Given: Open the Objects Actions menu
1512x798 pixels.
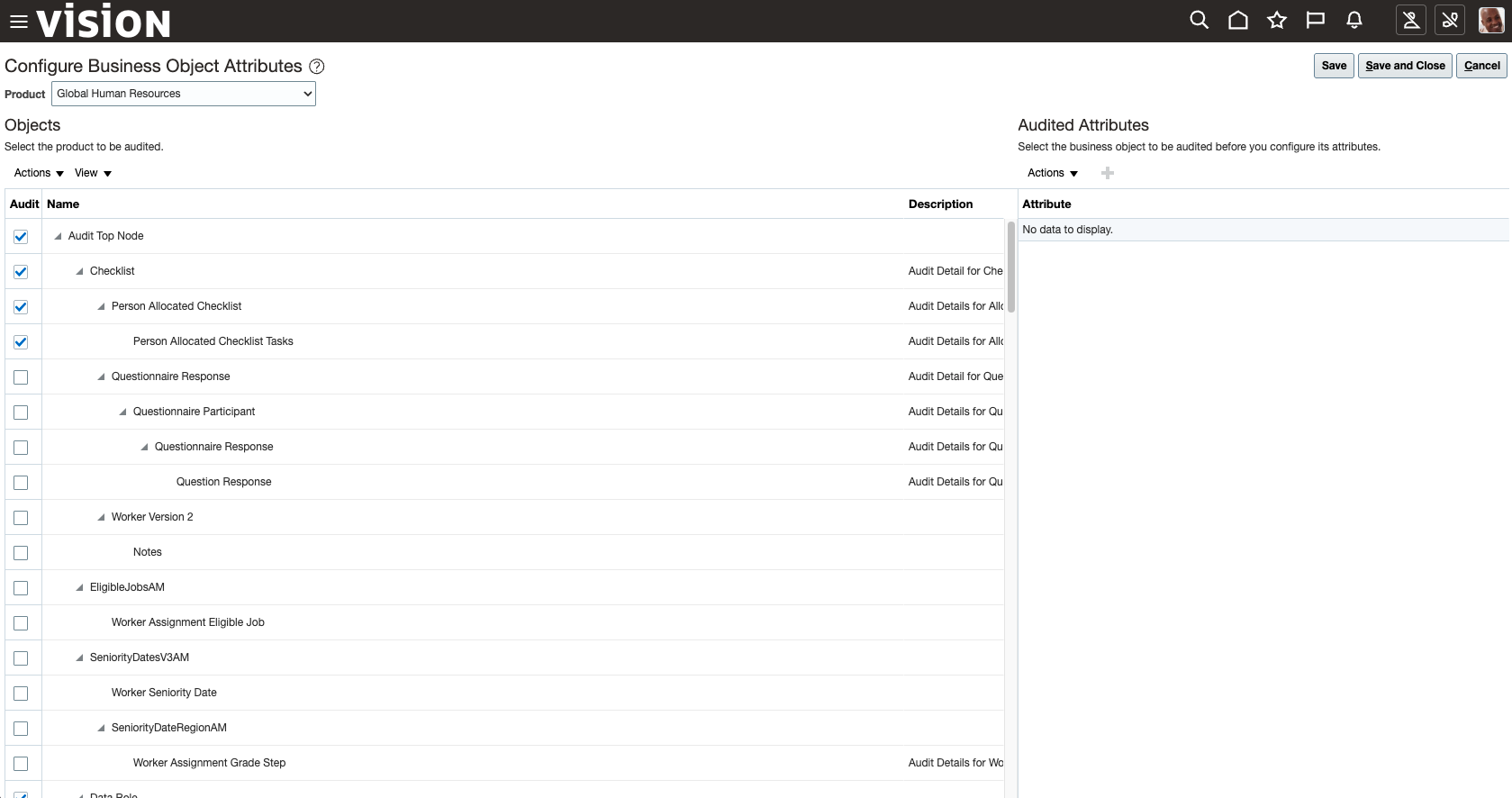Looking at the screenshot, I should click(x=39, y=173).
